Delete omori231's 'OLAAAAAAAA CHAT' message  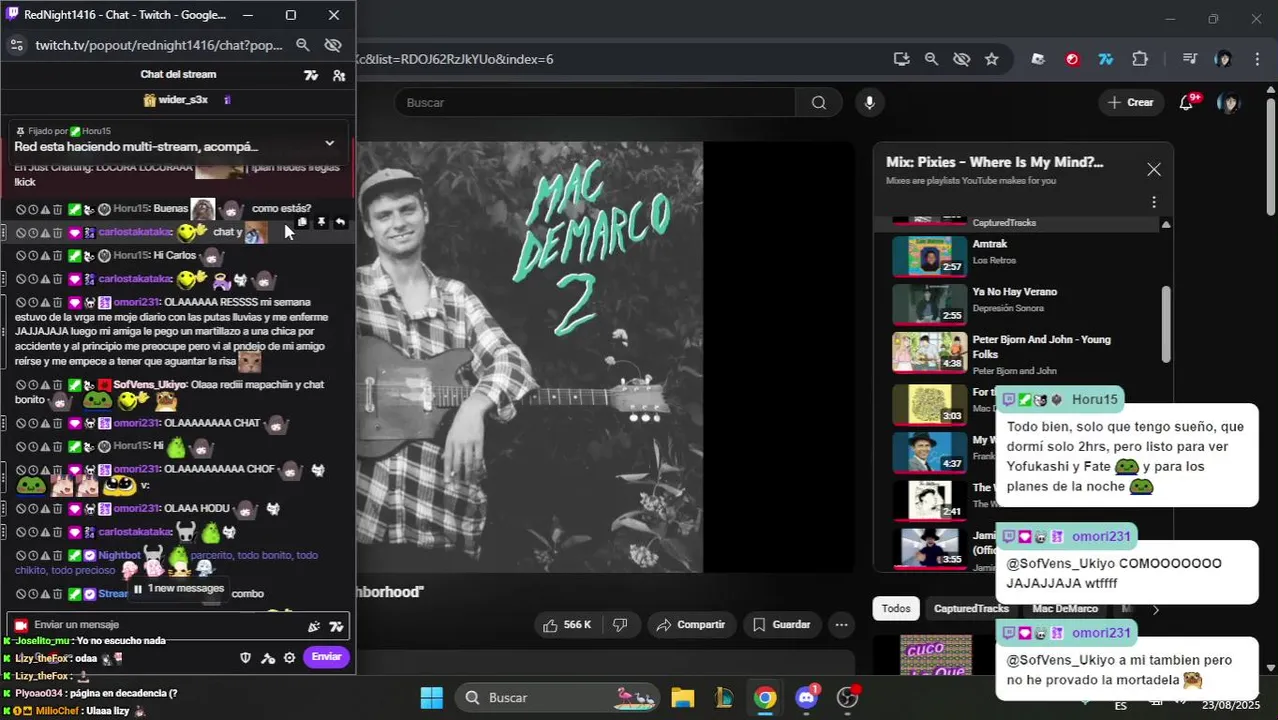[58, 424]
